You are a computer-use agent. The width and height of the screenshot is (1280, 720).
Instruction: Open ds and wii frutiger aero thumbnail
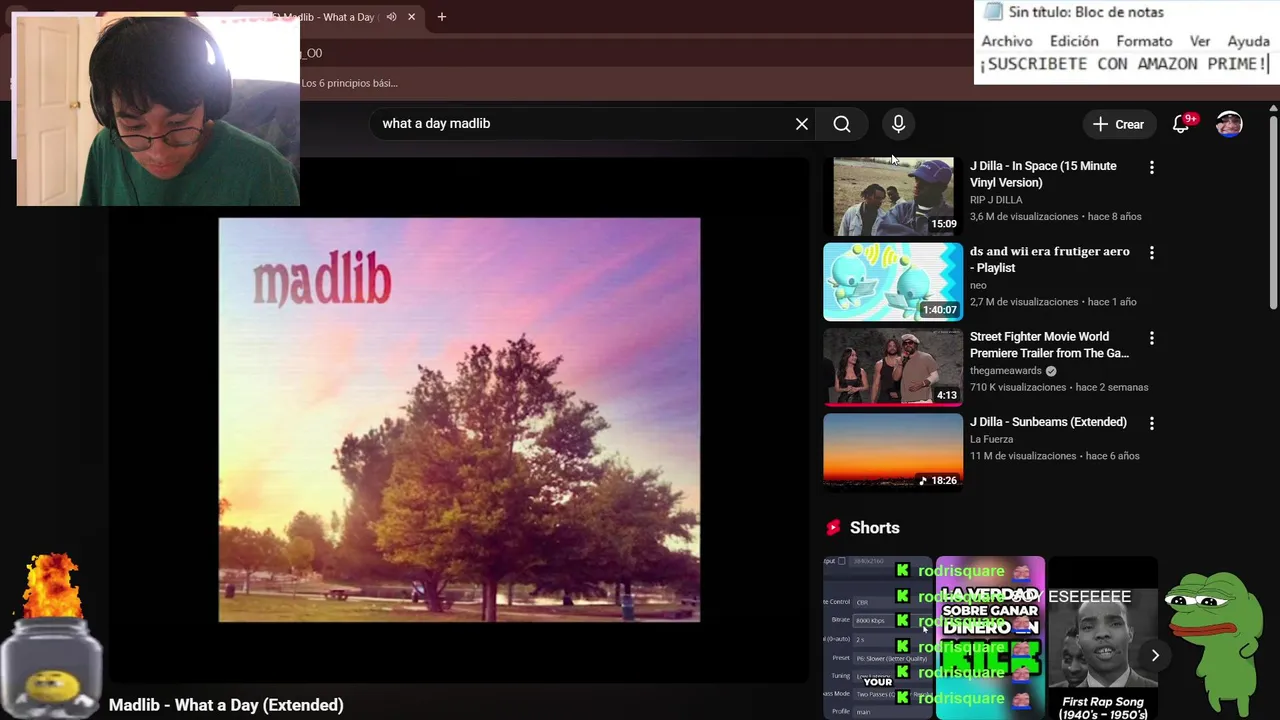(x=893, y=281)
